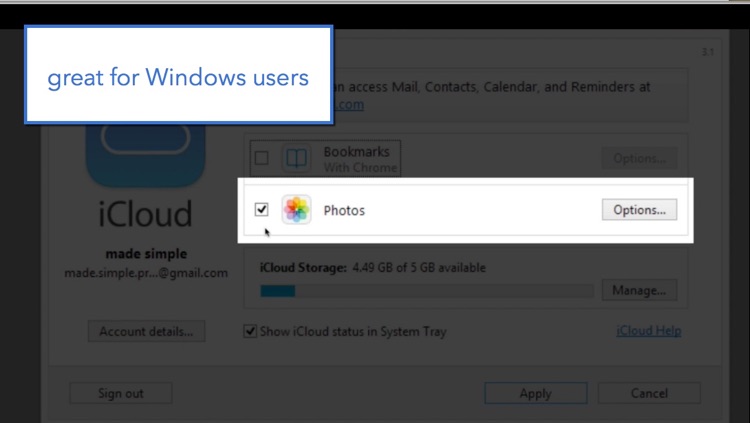
Task: Click the Photos label text
Action: point(344,210)
